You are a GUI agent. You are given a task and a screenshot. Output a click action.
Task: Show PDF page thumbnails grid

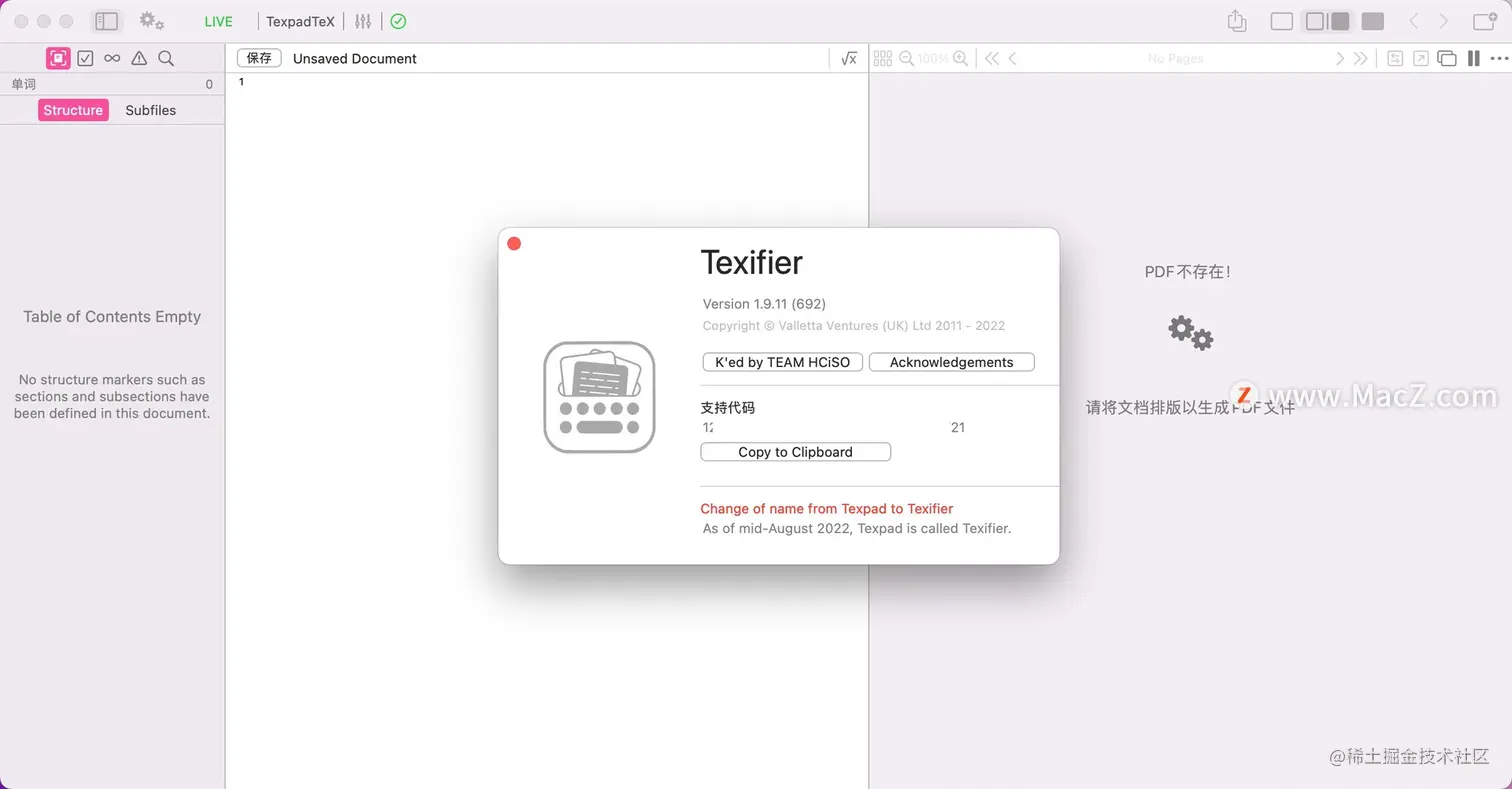click(883, 58)
